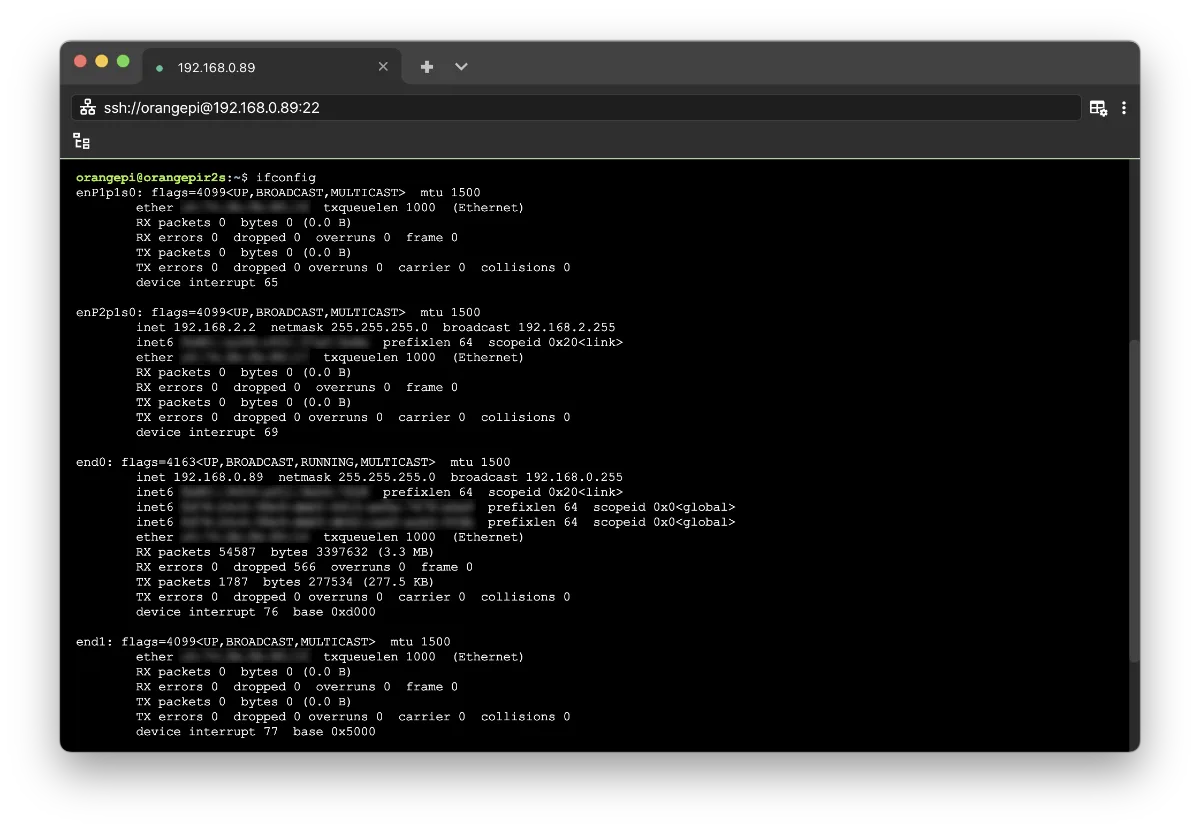Click the red close window button
Viewport: 1200px width, 831px height.
[80, 61]
